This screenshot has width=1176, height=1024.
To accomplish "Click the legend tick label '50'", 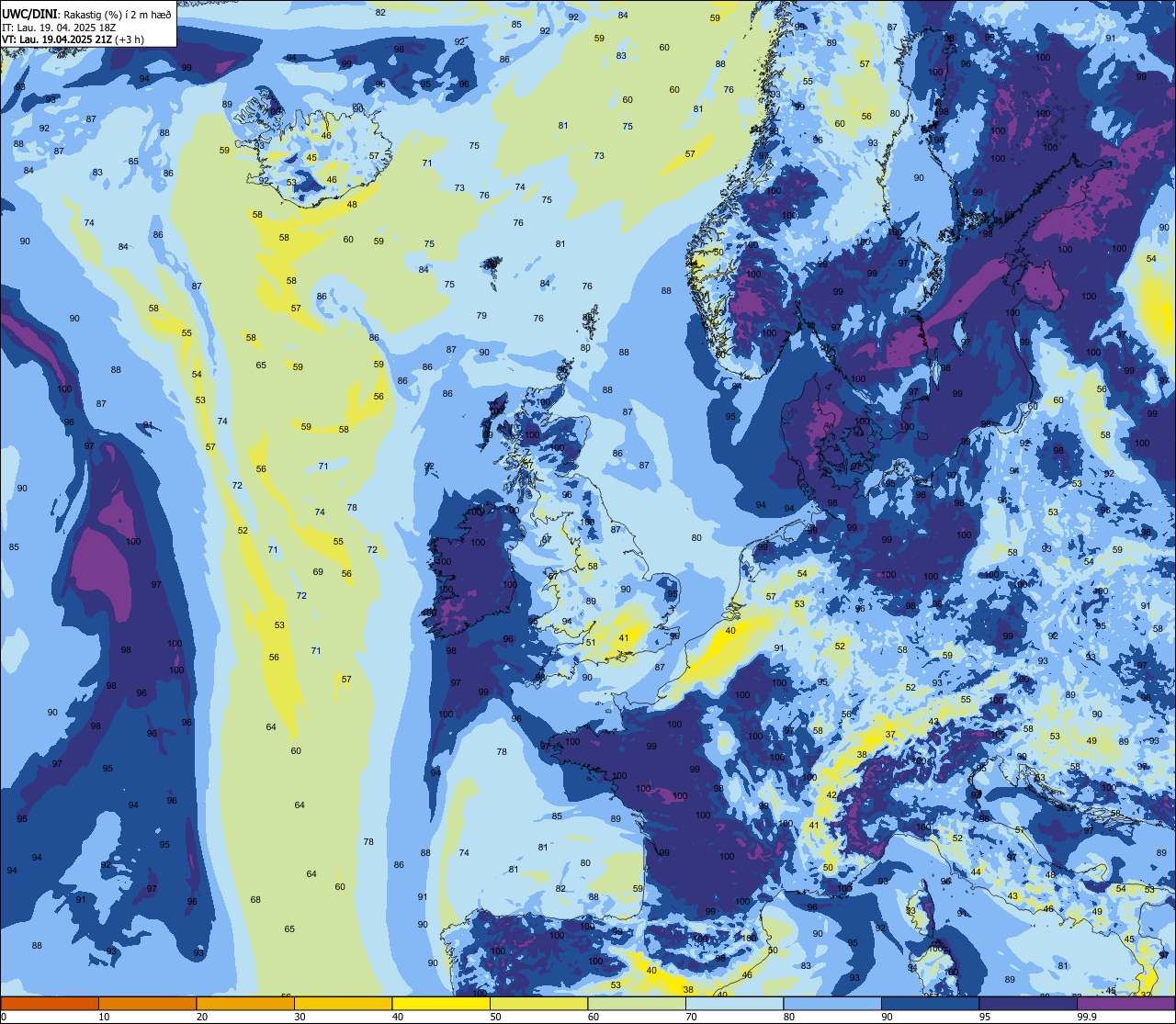I will pos(495,1017).
